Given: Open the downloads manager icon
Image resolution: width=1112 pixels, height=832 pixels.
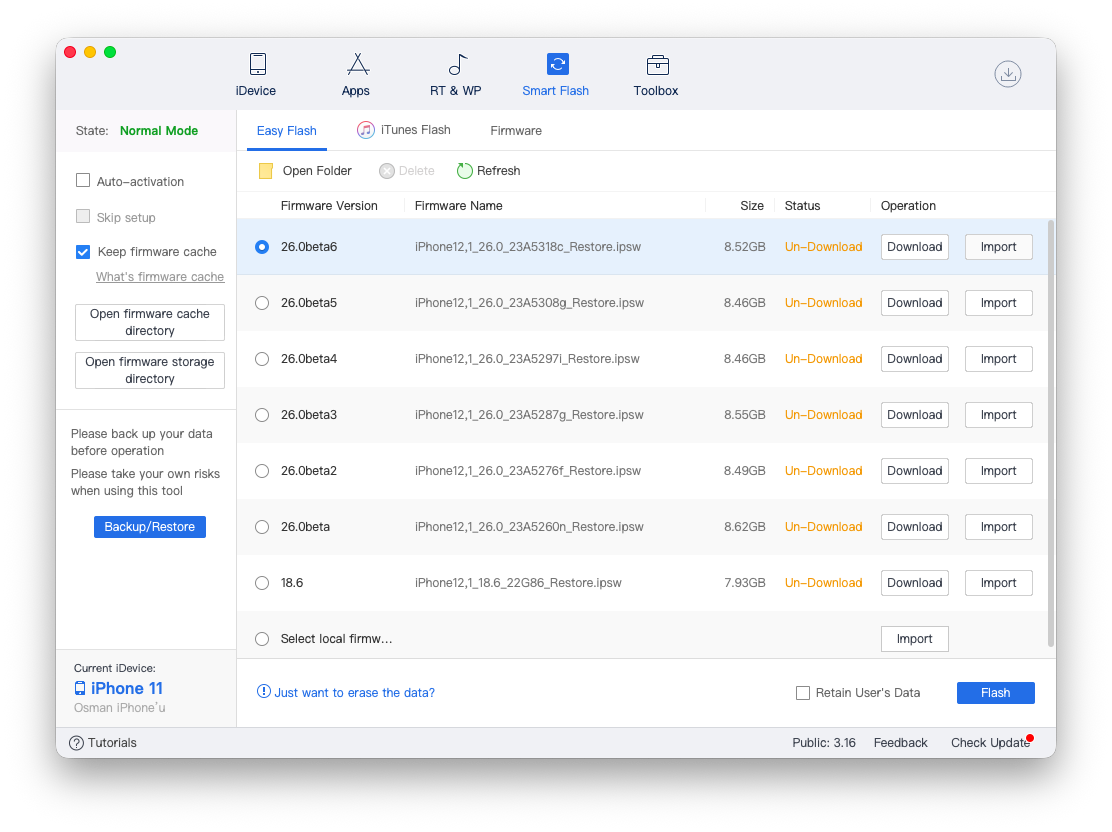Looking at the screenshot, I should coord(1008,74).
